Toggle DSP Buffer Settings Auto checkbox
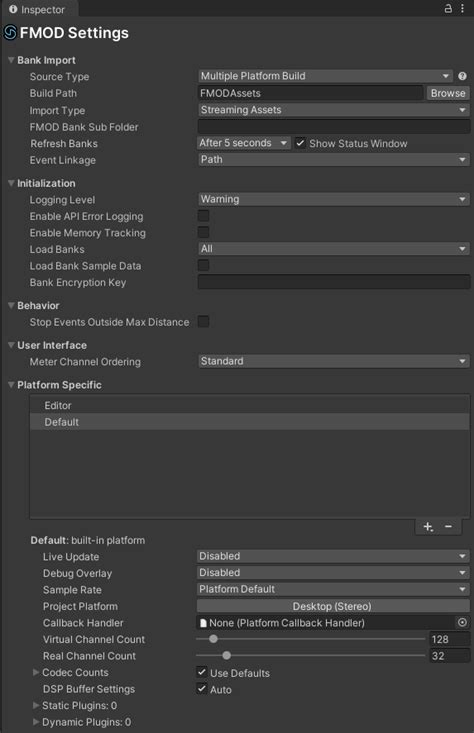 point(202,689)
